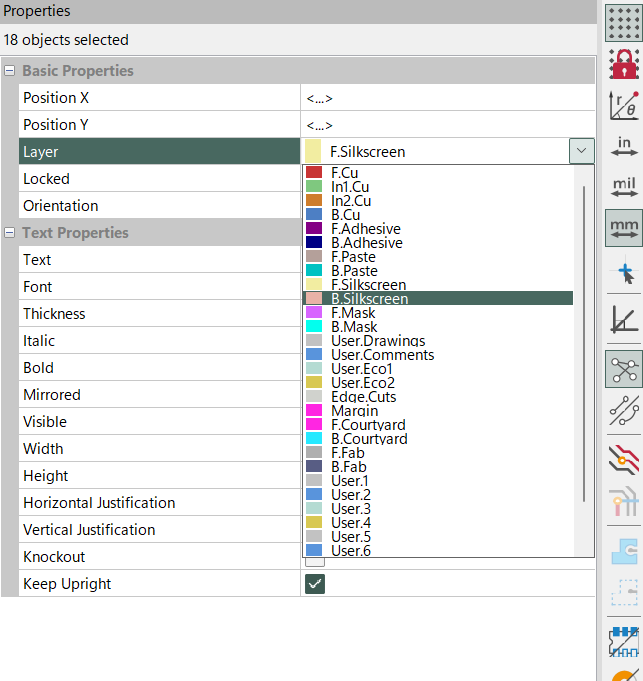
Task: Choose F.Cu in the layer list
Action: click(344, 173)
